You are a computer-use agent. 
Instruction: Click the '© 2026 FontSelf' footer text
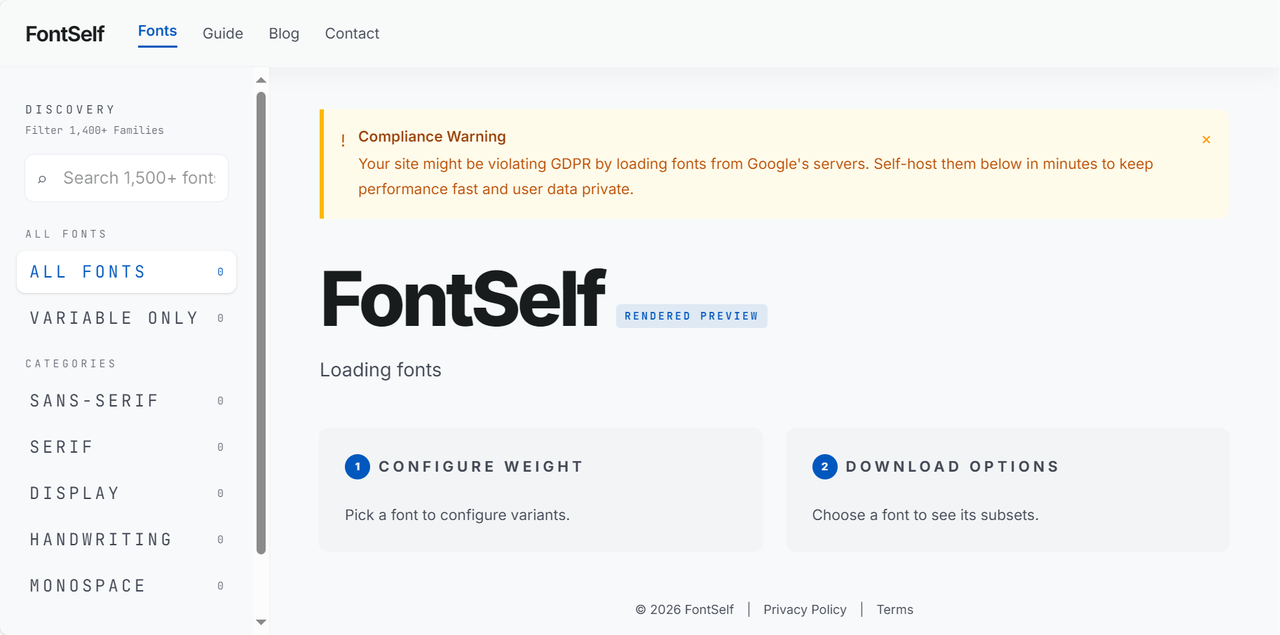[x=685, y=609]
